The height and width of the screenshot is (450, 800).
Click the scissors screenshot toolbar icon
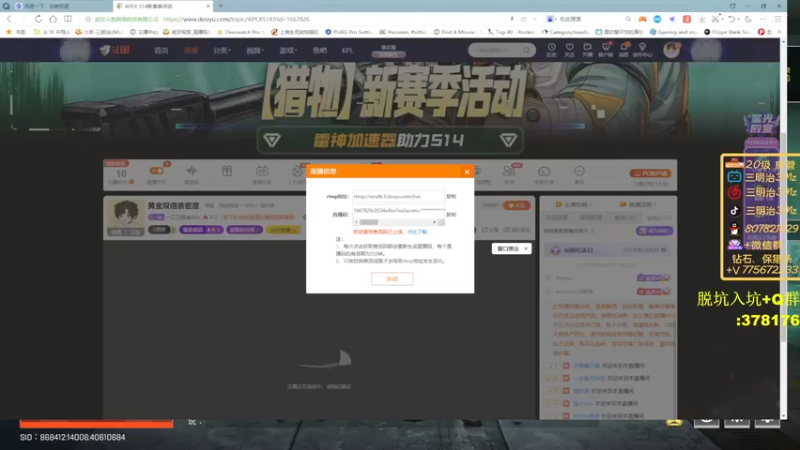pyautogui.click(x=716, y=19)
